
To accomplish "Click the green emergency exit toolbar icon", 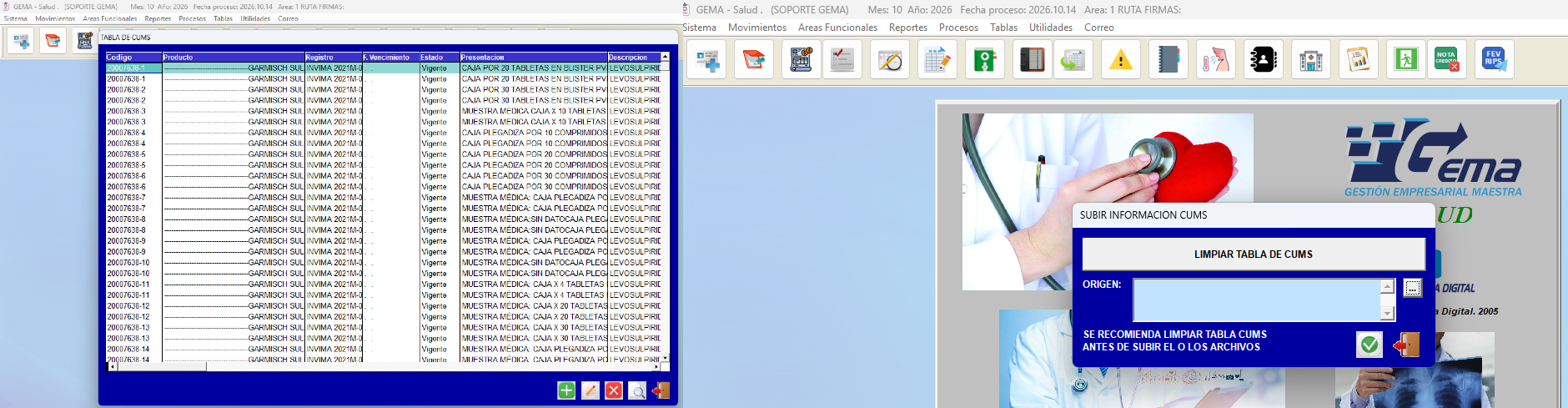I will [x=1406, y=60].
